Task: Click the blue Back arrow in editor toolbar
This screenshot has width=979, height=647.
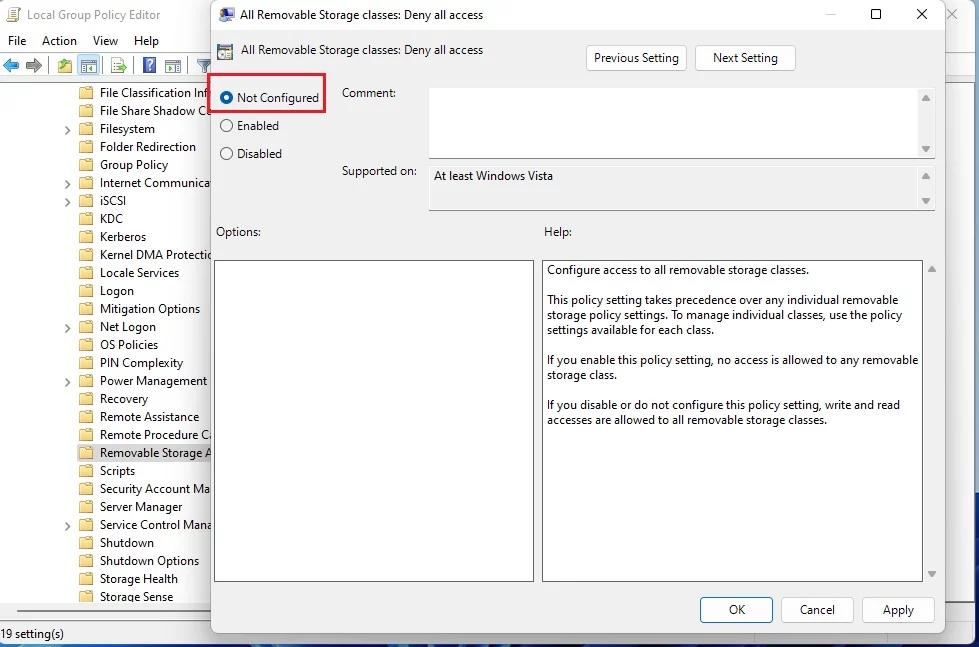Action: [11, 65]
